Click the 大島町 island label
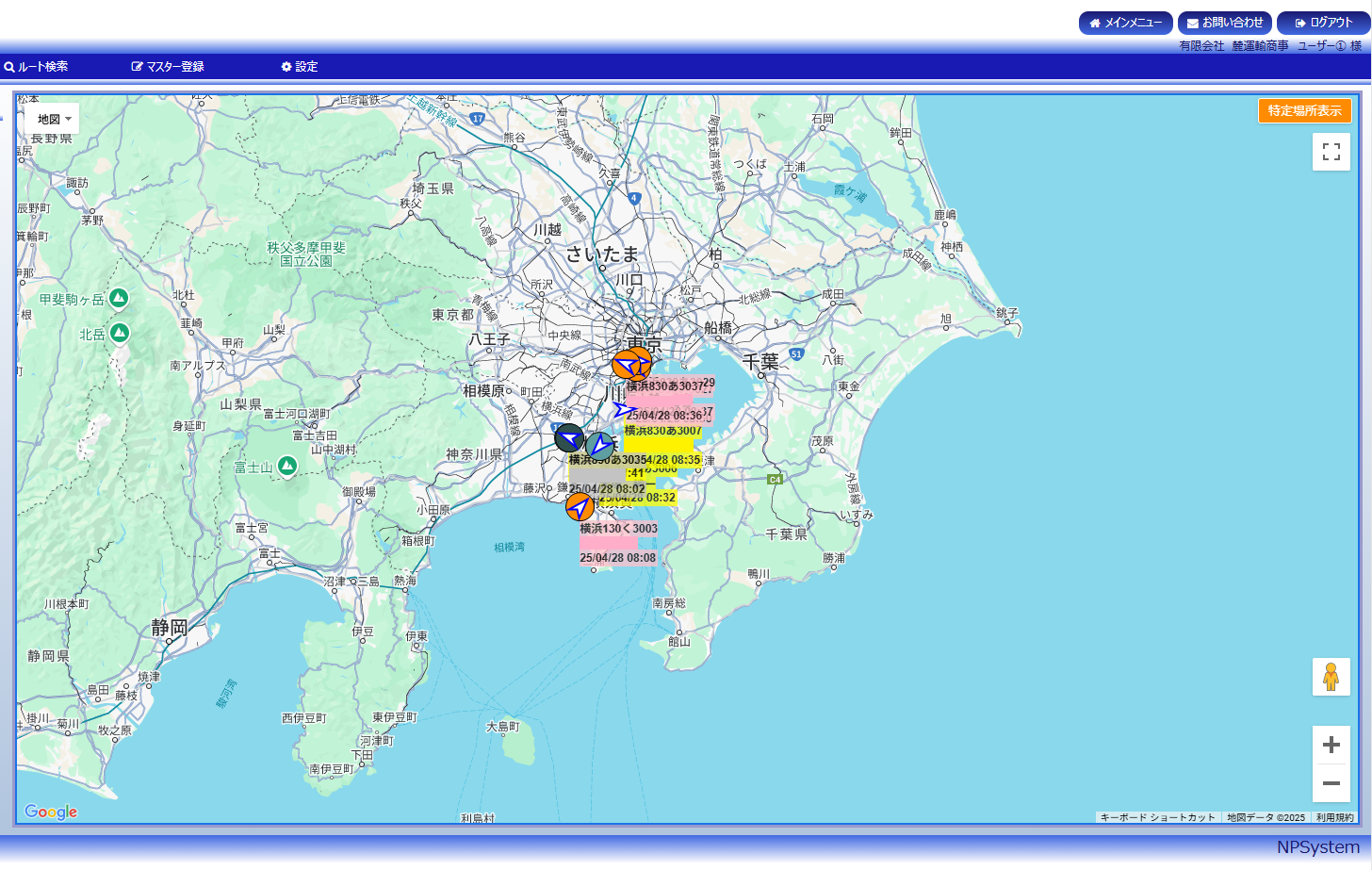Image resolution: width=1372 pixels, height=870 pixels. coord(503,727)
